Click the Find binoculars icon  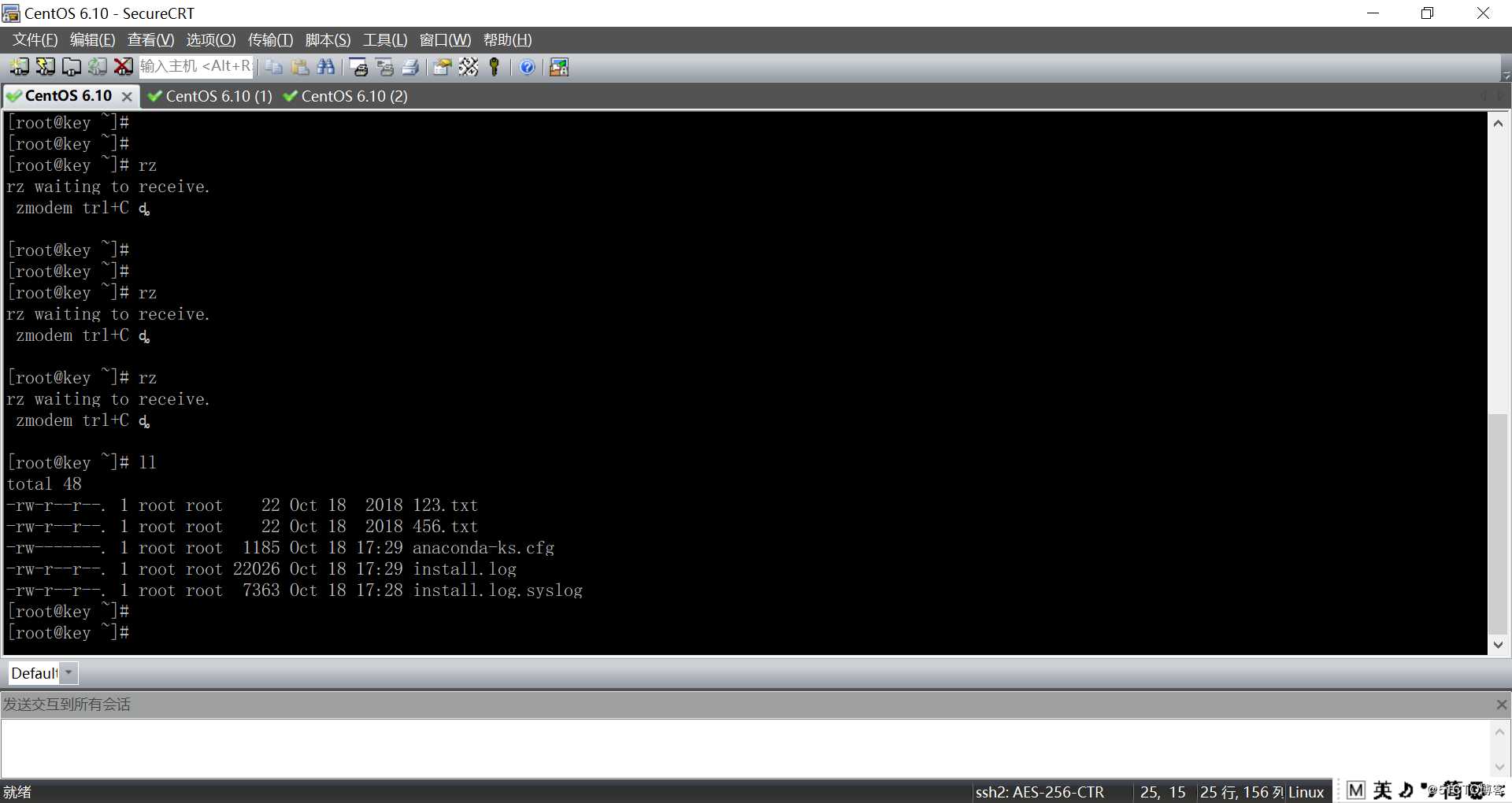[x=326, y=67]
